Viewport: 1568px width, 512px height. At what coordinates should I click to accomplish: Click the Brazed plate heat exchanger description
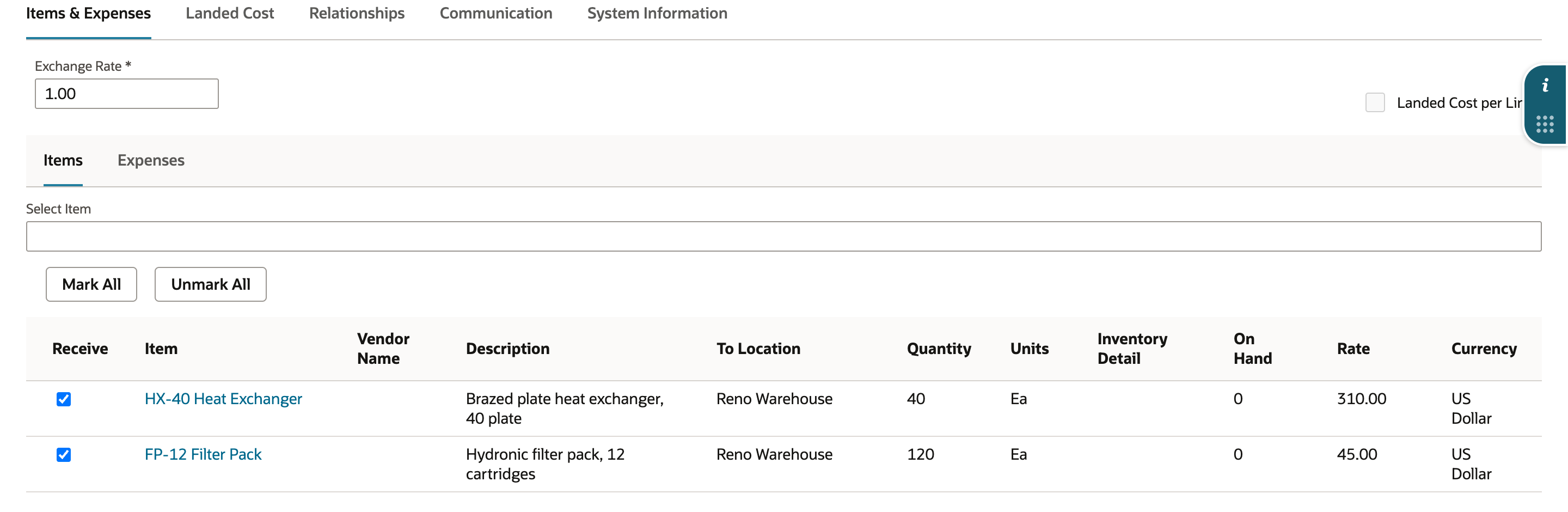(565, 409)
